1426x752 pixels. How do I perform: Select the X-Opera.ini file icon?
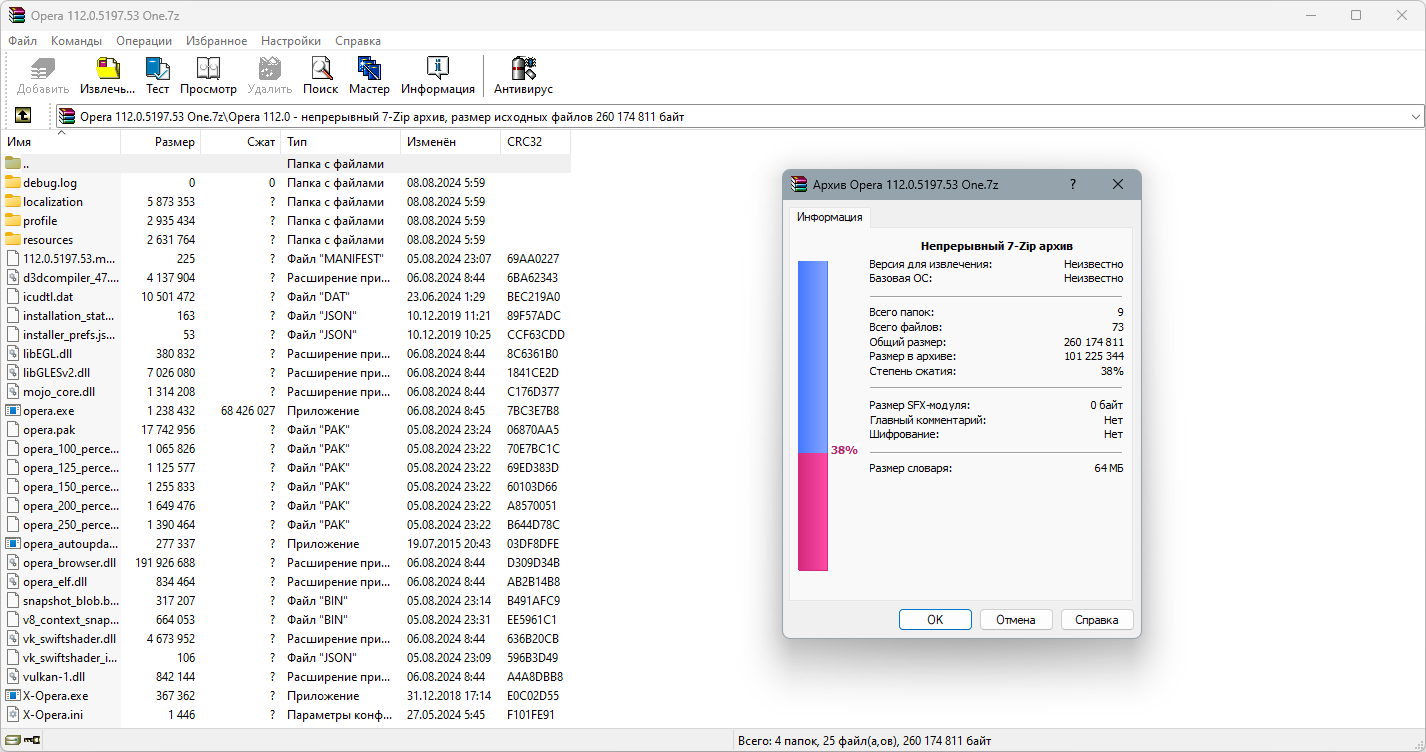pos(13,715)
